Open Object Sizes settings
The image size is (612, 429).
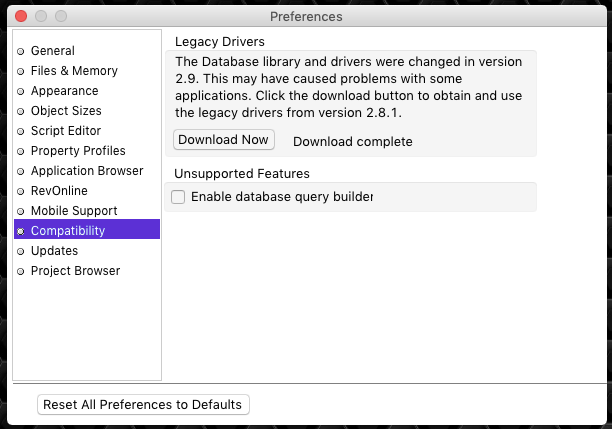pos(66,111)
